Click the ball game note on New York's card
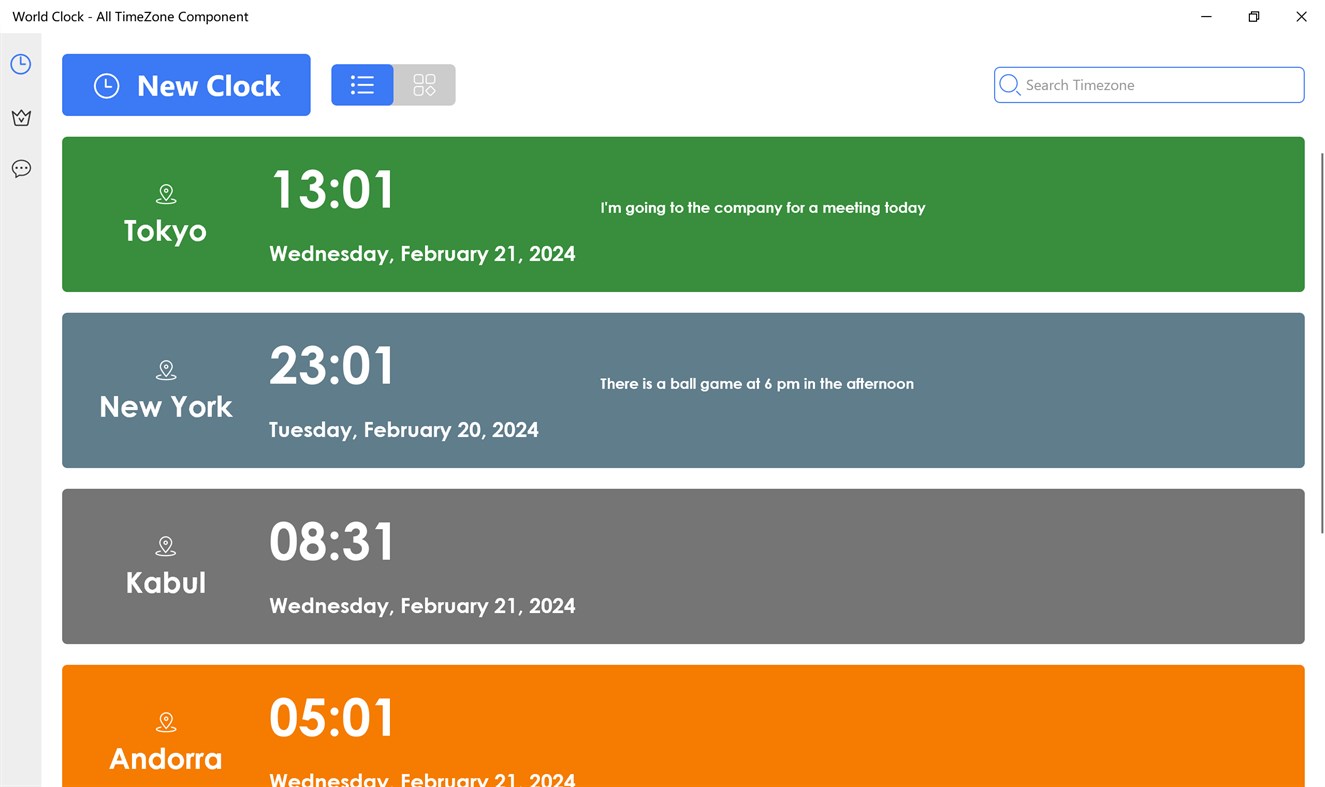The image size is (1325, 787). point(756,384)
